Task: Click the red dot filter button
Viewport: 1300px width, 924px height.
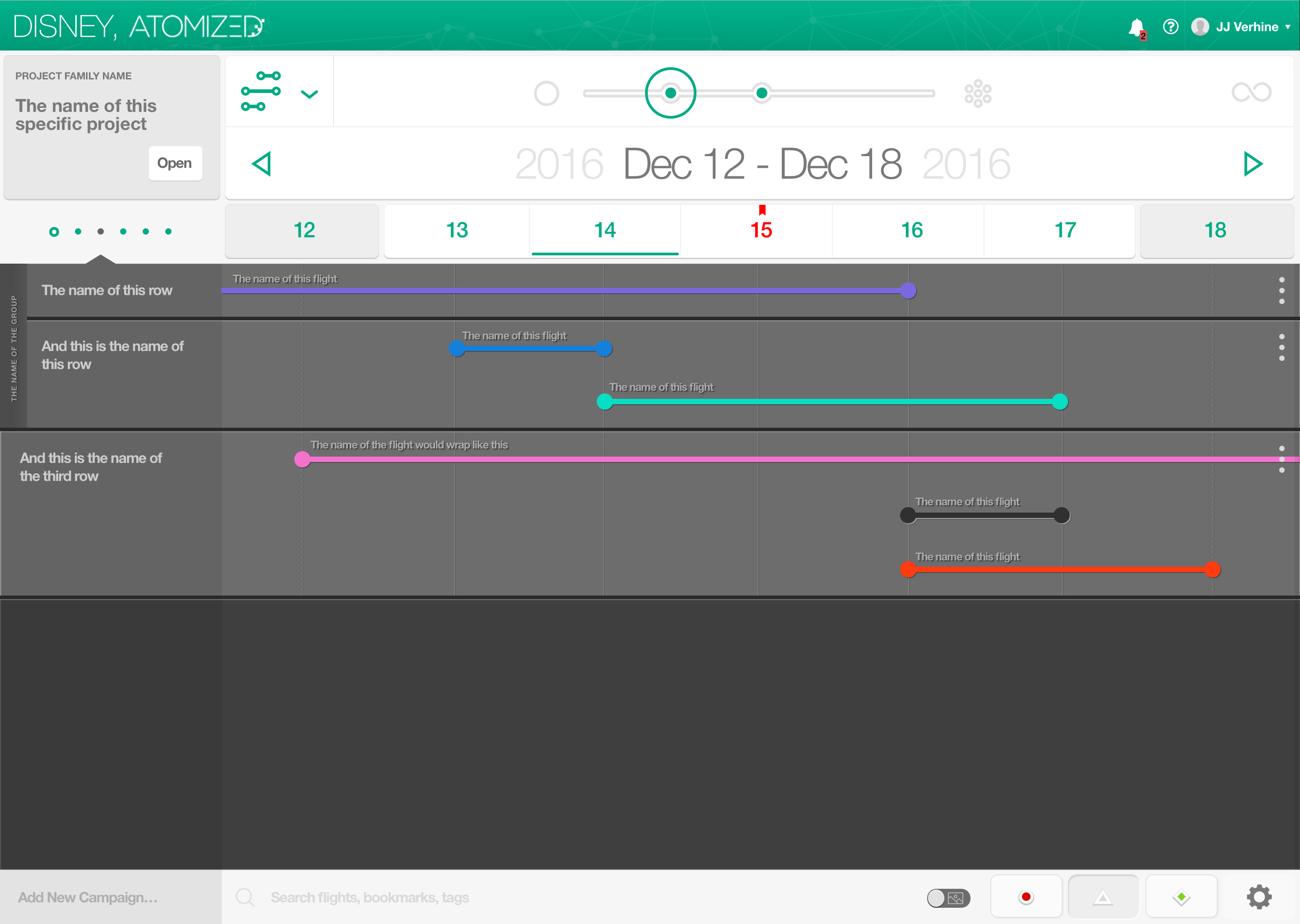Action: 1026,896
